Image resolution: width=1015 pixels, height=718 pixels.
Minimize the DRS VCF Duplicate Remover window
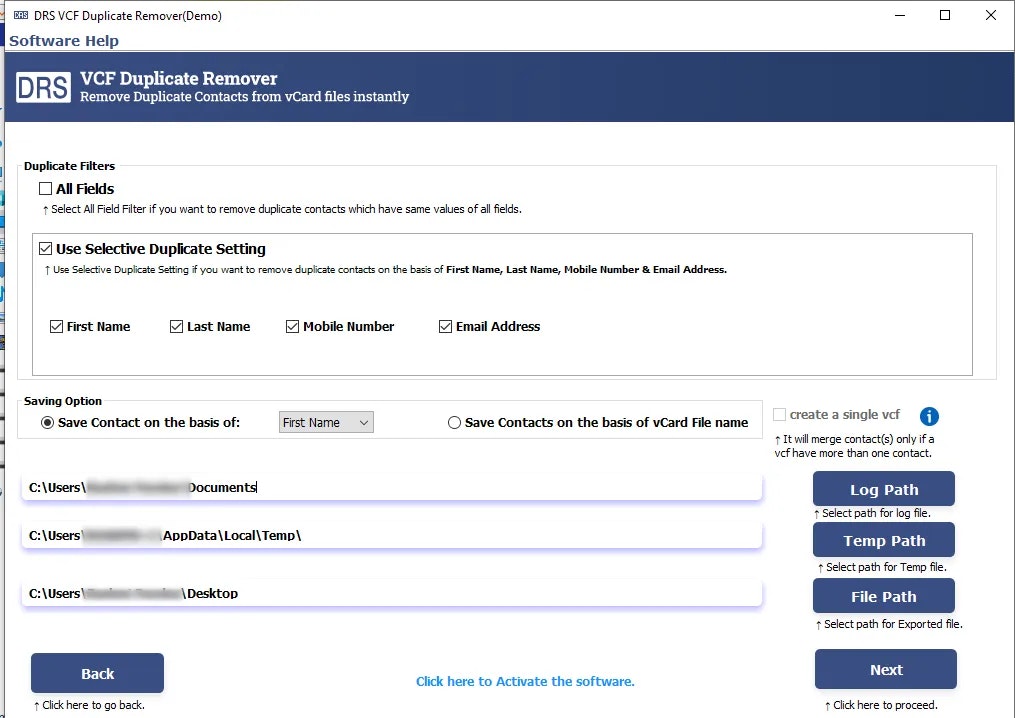(x=900, y=15)
